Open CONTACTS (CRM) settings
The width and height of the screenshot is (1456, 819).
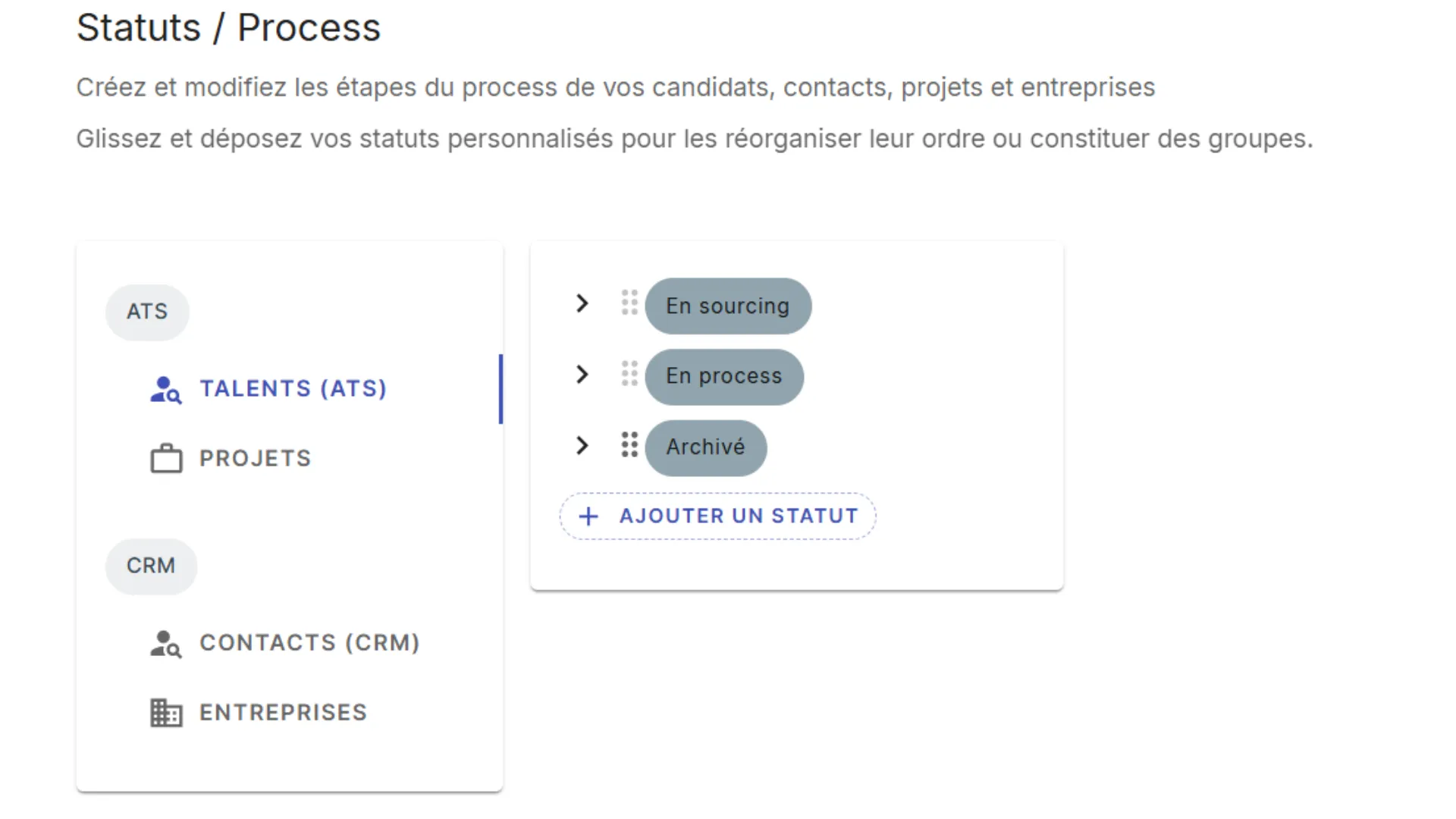click(x=309, y=642)
